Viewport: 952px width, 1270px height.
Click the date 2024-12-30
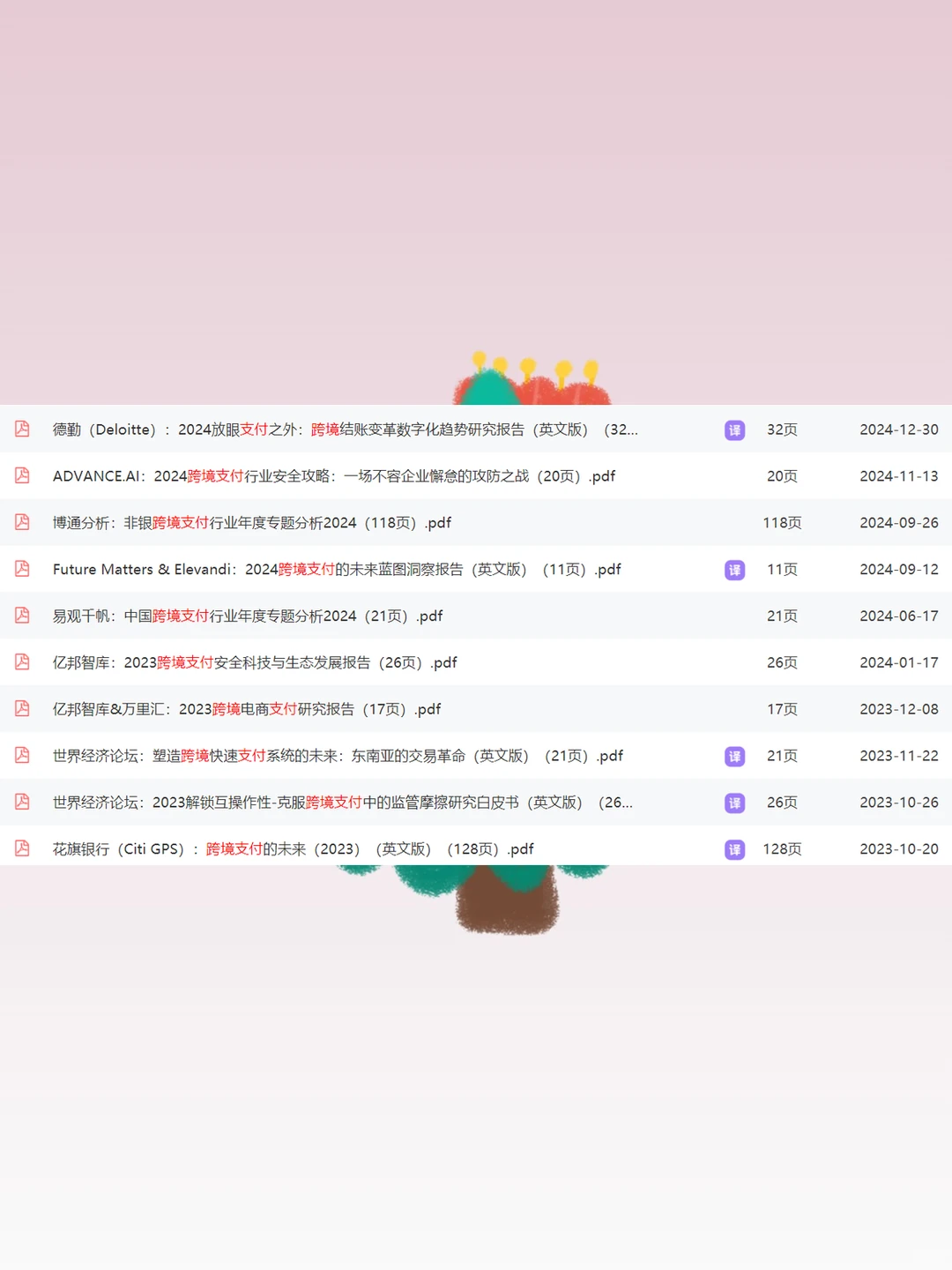[899, 430]
